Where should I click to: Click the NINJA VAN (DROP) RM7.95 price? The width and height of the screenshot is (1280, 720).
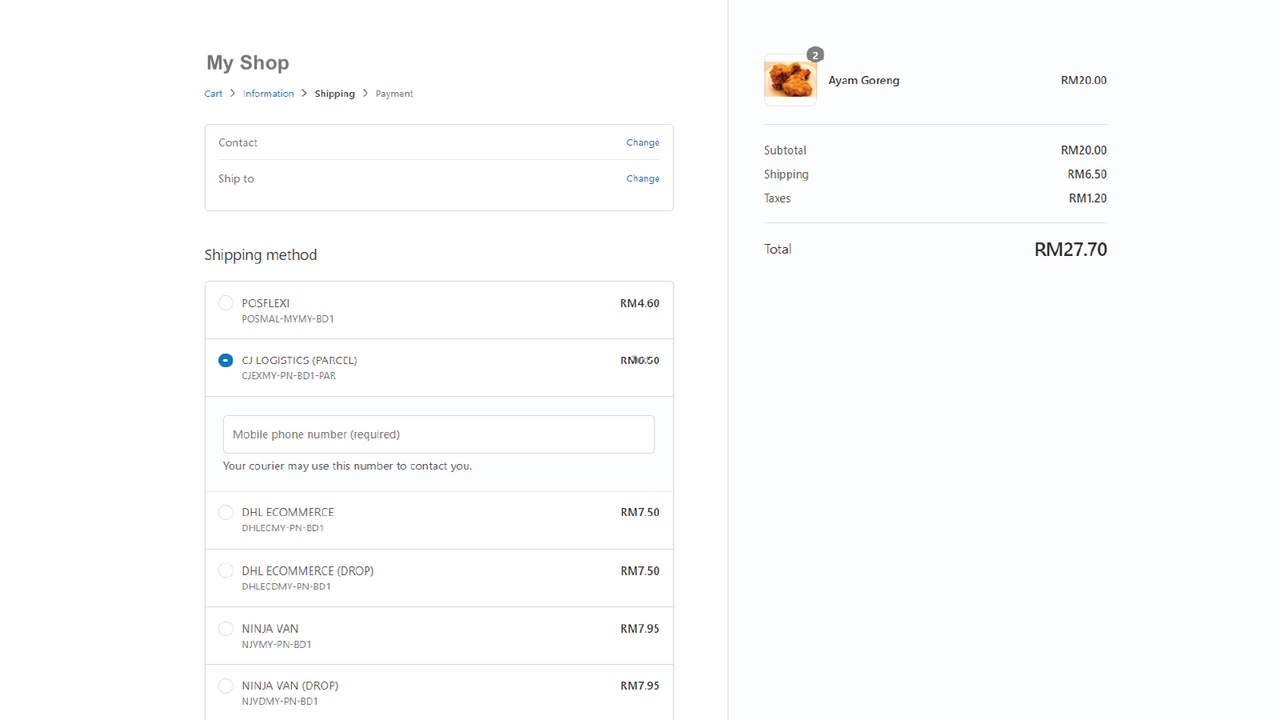point(640,686)
